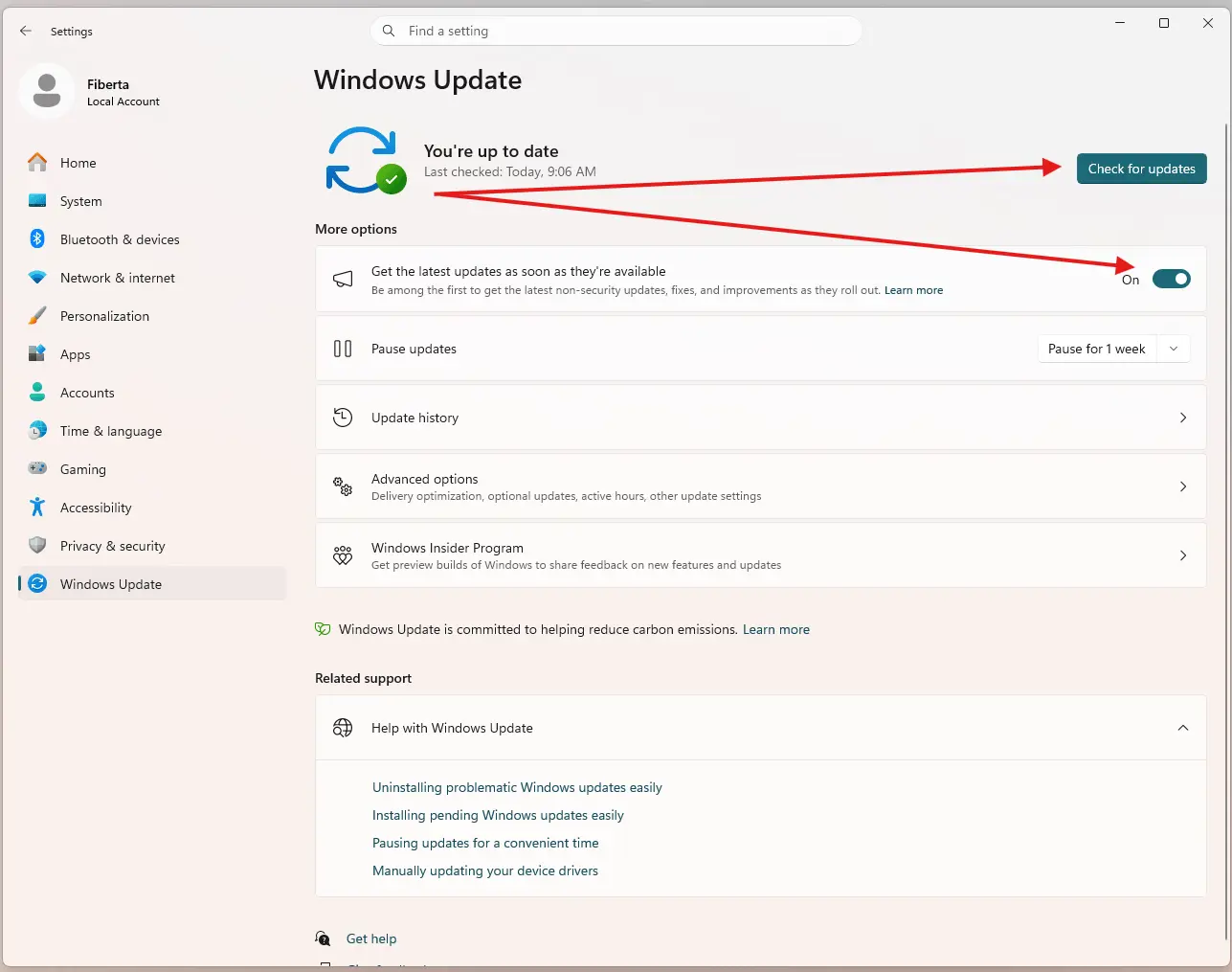The height and width of the screenshot is (972, 1232).
Task: Click the Pause updates icon
Action: click(x=342, y=349)
